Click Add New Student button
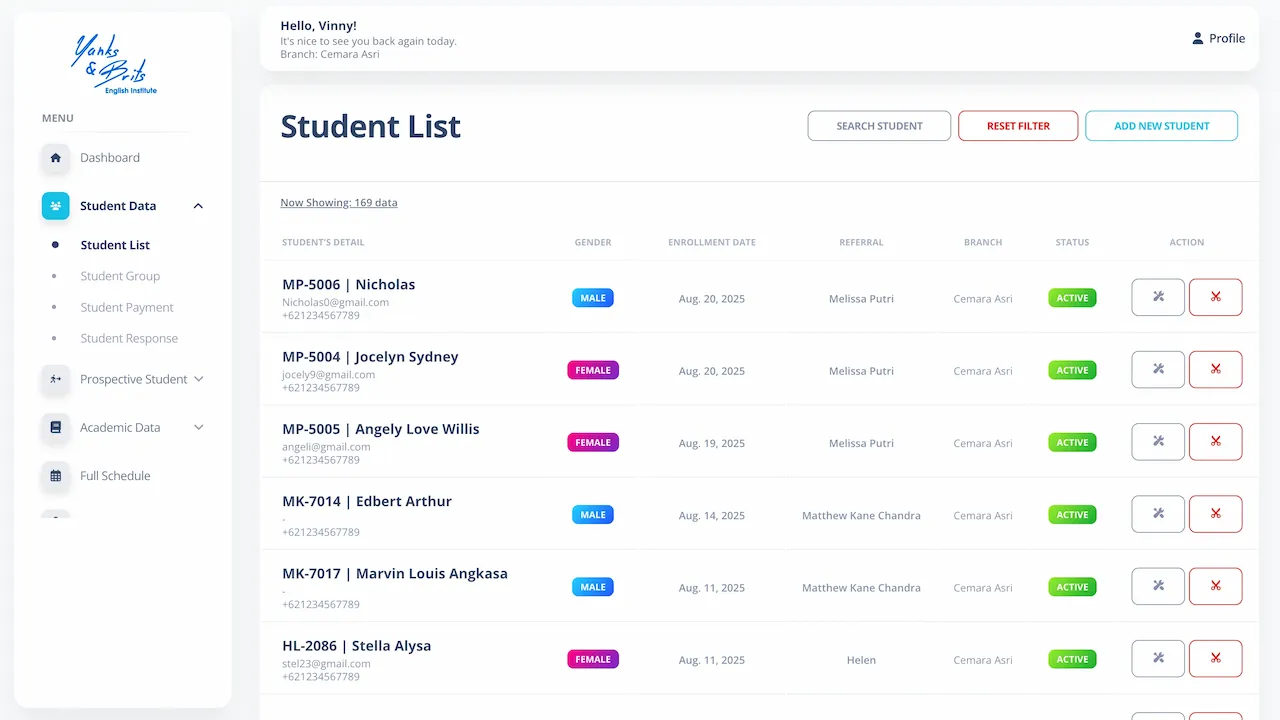The image size is (1280, 720). (x=1161, y=126)
